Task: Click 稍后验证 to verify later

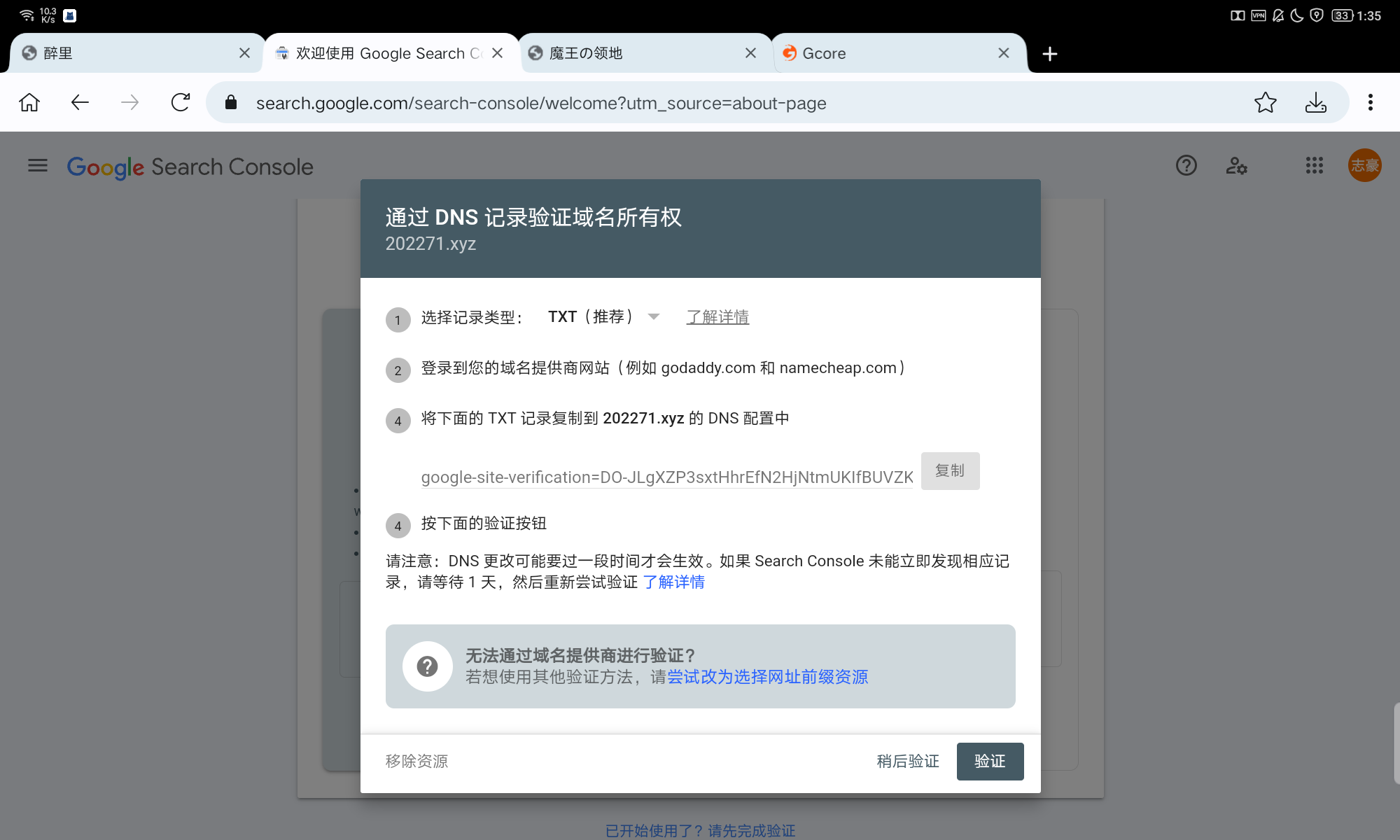Action: coord(908,762)
